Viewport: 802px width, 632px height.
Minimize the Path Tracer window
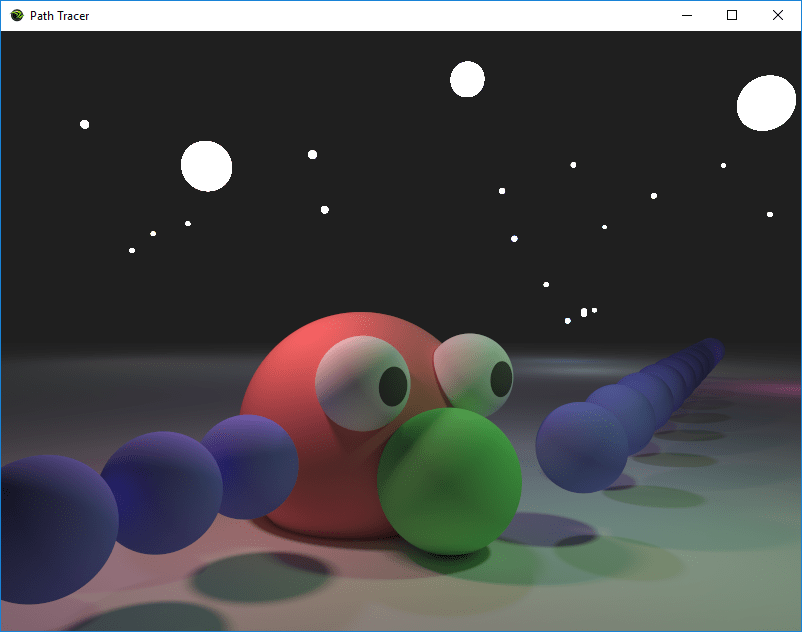coord(687,15)
